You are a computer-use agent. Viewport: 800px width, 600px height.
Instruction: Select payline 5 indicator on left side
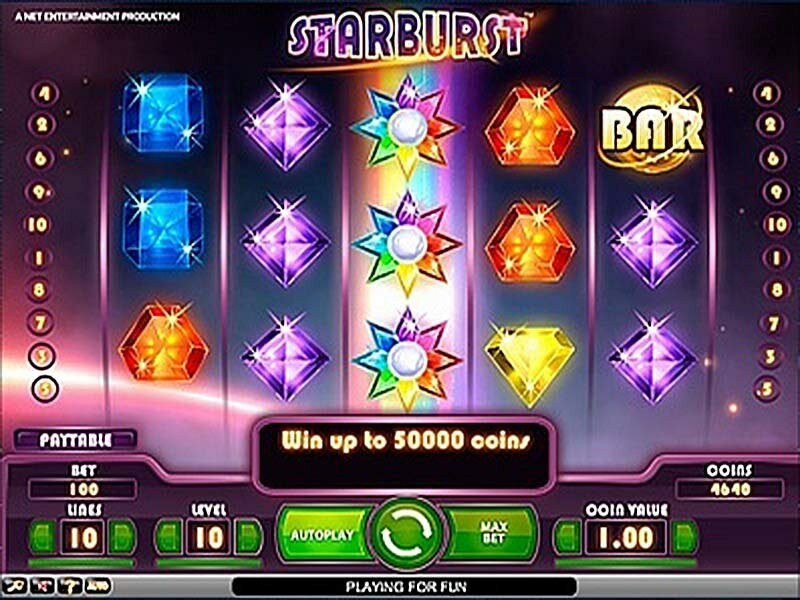click(45, 389)
